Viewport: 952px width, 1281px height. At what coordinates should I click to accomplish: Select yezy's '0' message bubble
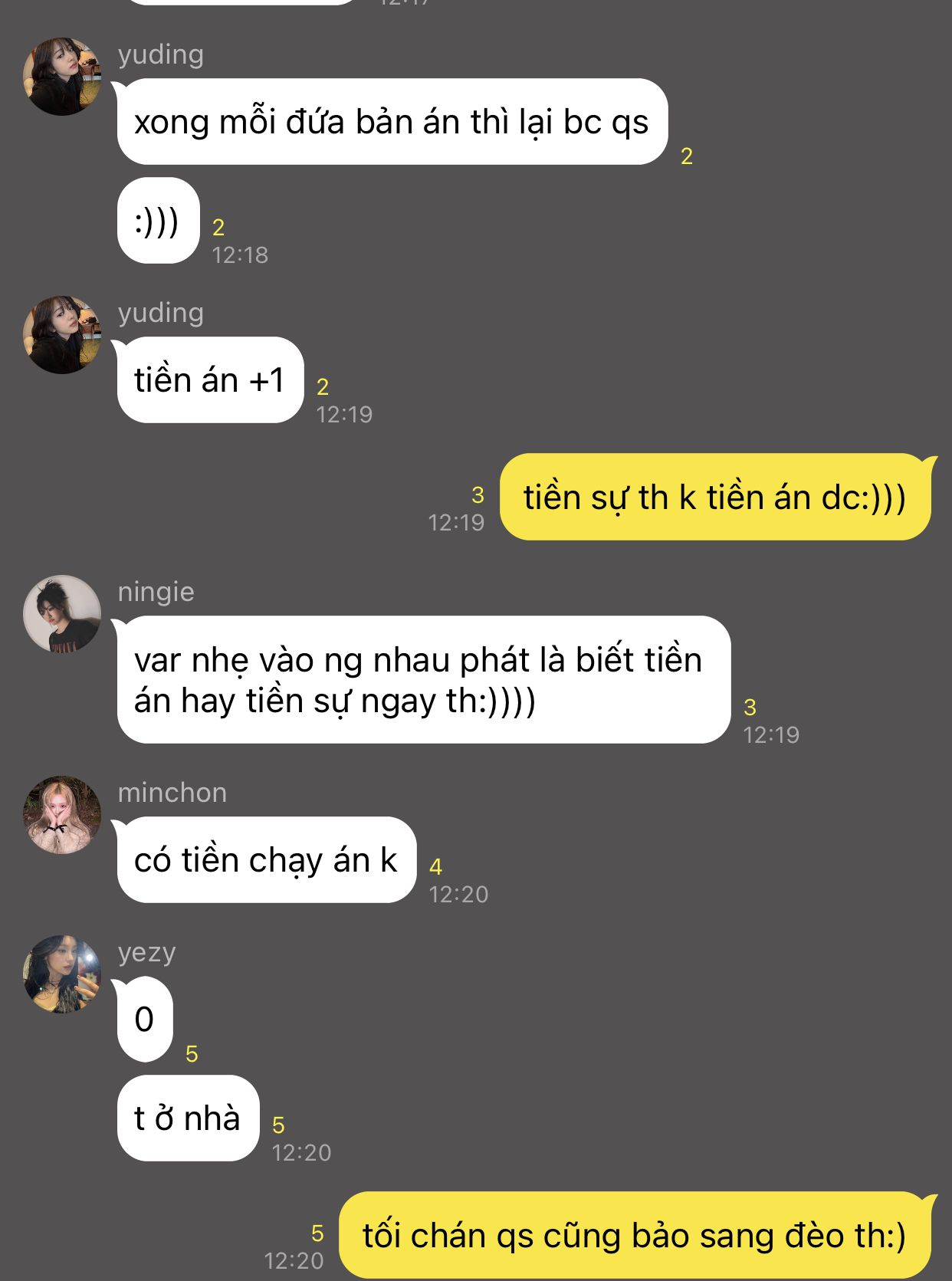(144, 1020)
